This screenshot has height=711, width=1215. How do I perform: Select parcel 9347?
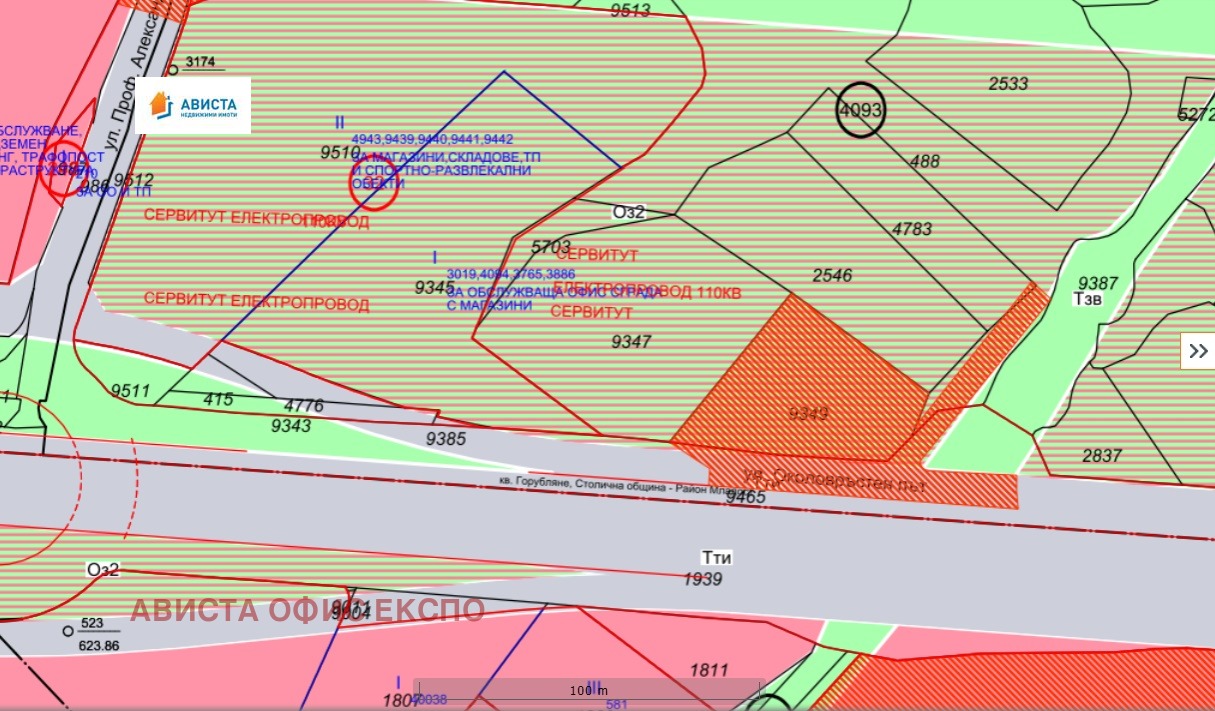(631, 342)
